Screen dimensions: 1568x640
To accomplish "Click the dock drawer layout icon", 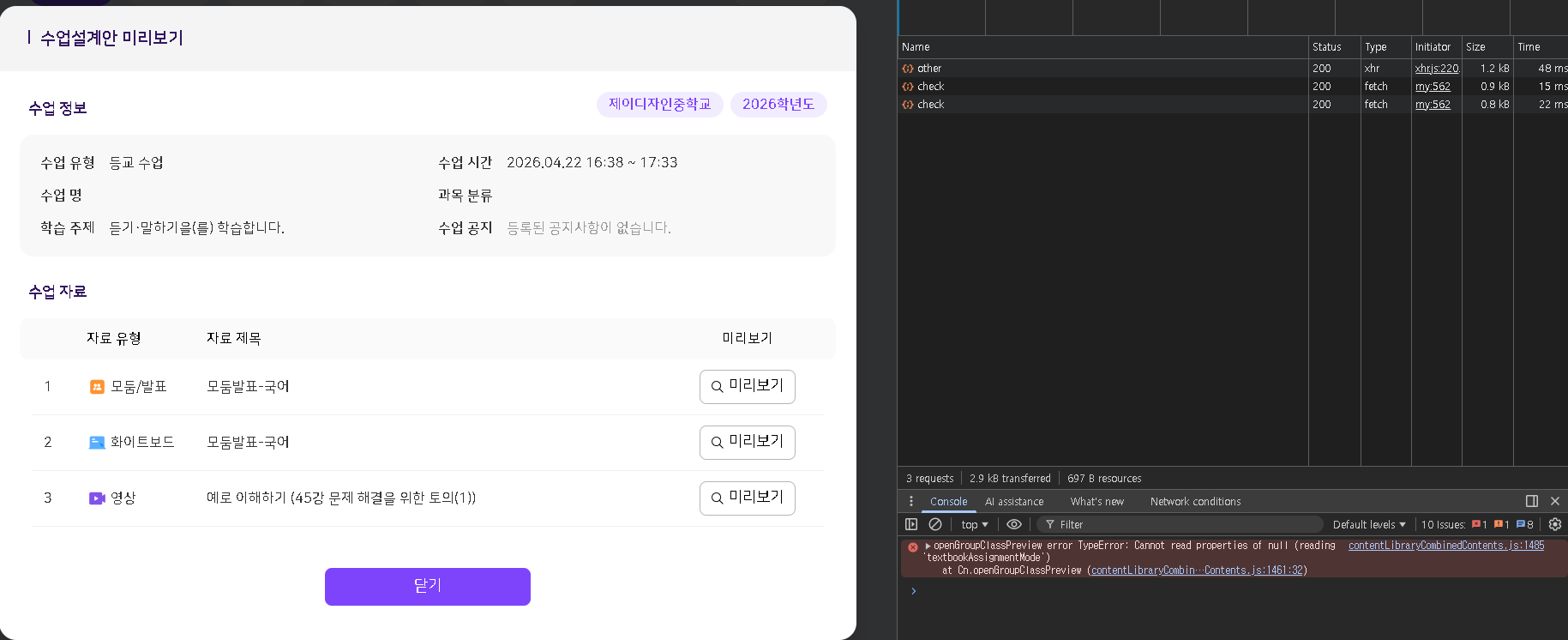I will (x=1531, y=501).
